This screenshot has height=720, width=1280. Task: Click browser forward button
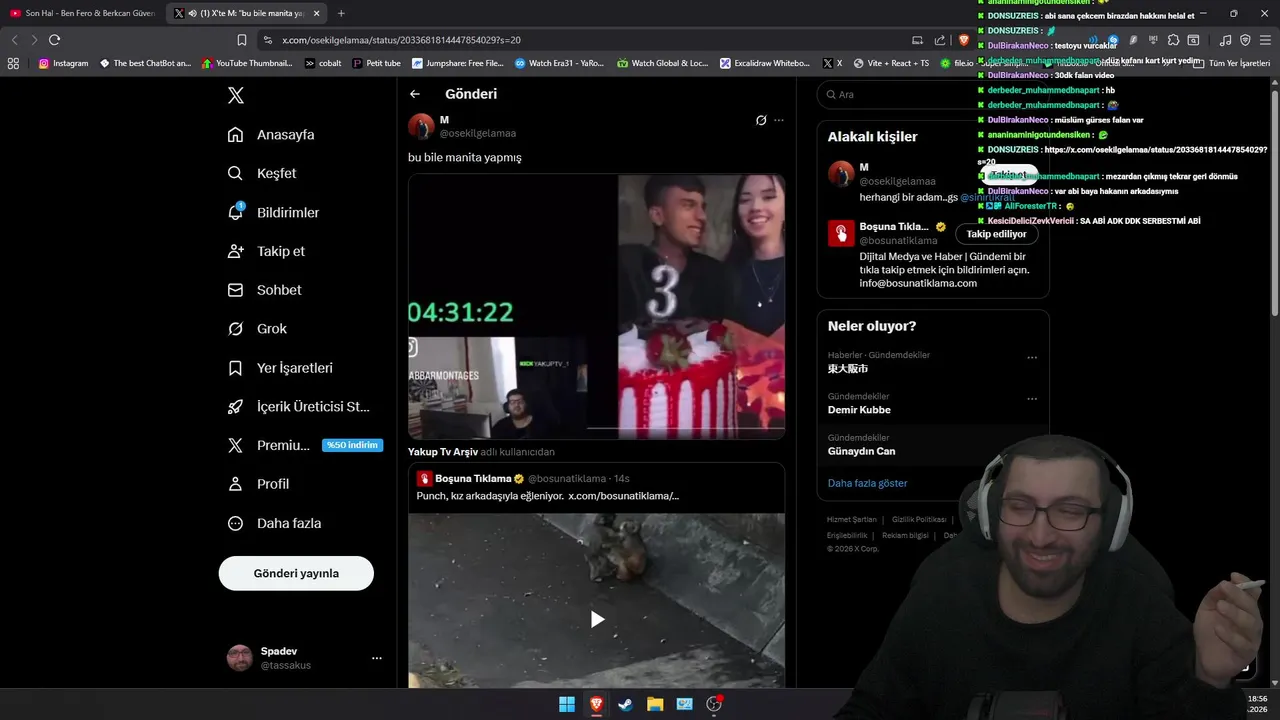point(34,40)
